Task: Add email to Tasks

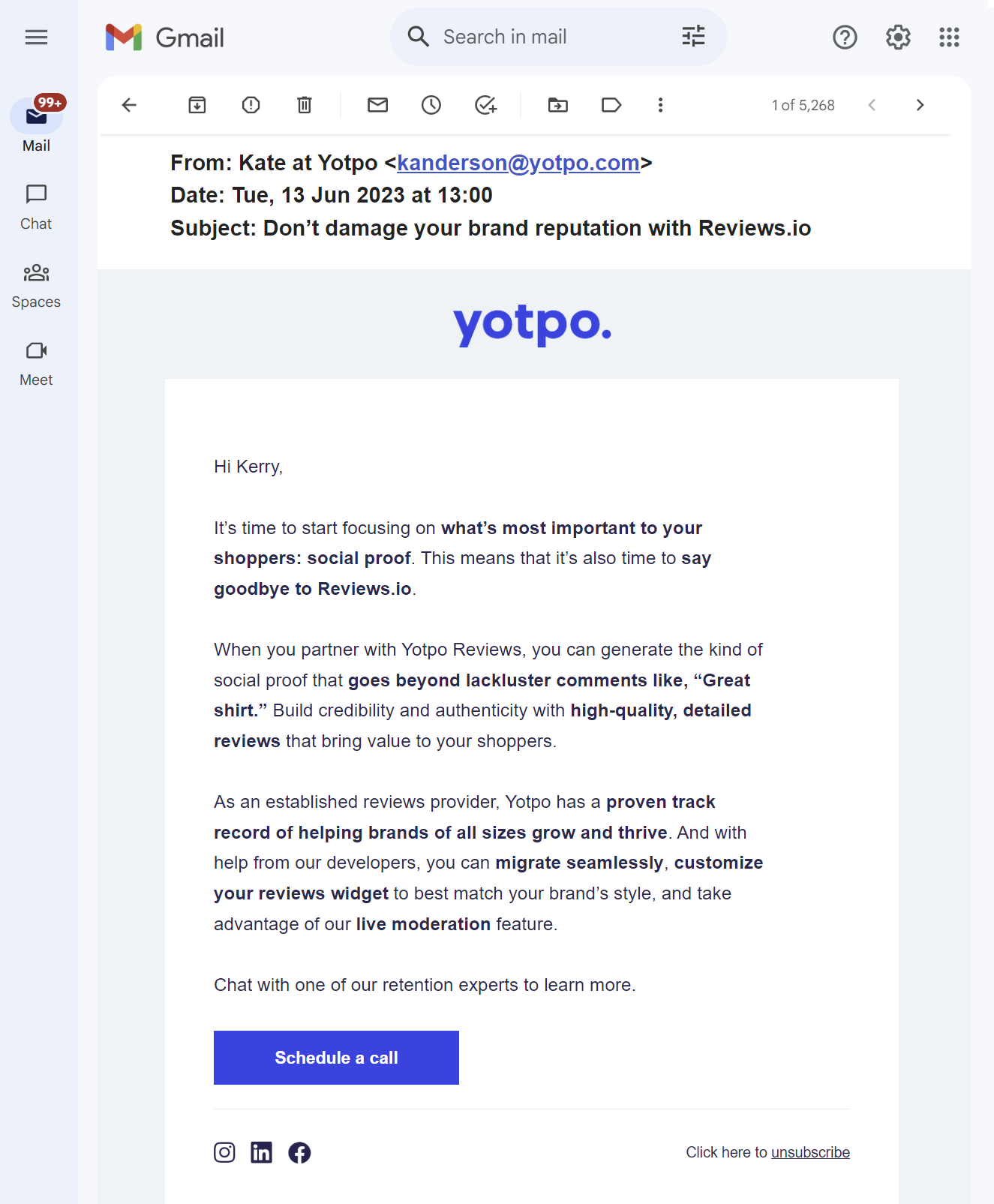Action: pyautogui.click(x=485, y=105)
